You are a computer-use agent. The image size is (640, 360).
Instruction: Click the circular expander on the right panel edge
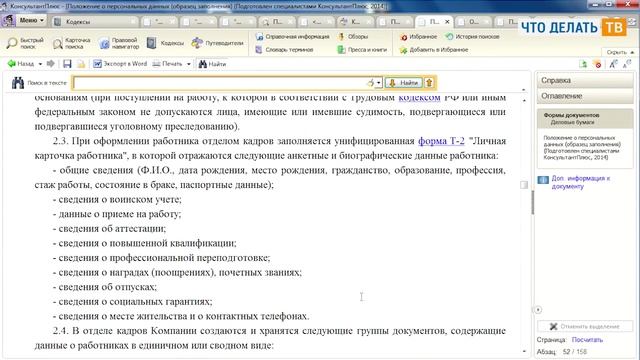[x=538, y=310]
